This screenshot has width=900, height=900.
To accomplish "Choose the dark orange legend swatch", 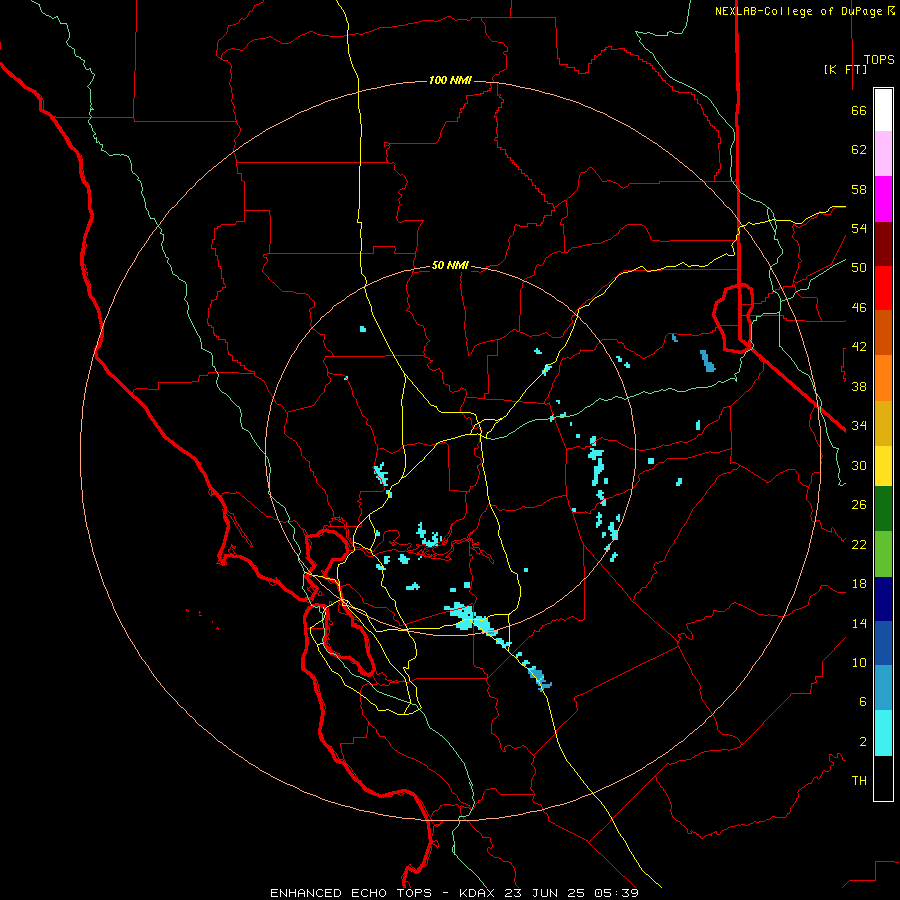I will click(883, 333).
